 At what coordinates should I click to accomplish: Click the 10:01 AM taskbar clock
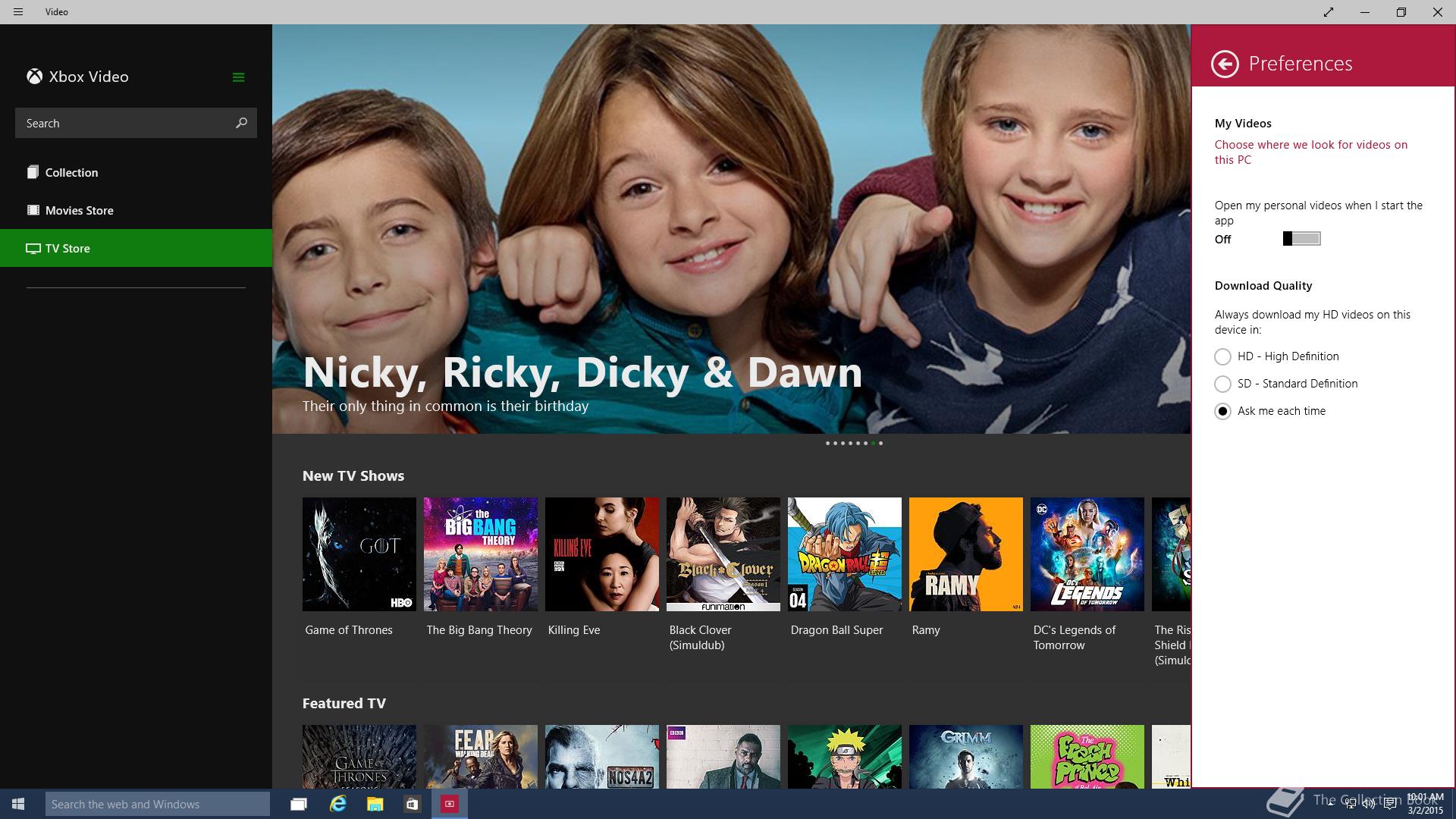tap(1425, 804)
